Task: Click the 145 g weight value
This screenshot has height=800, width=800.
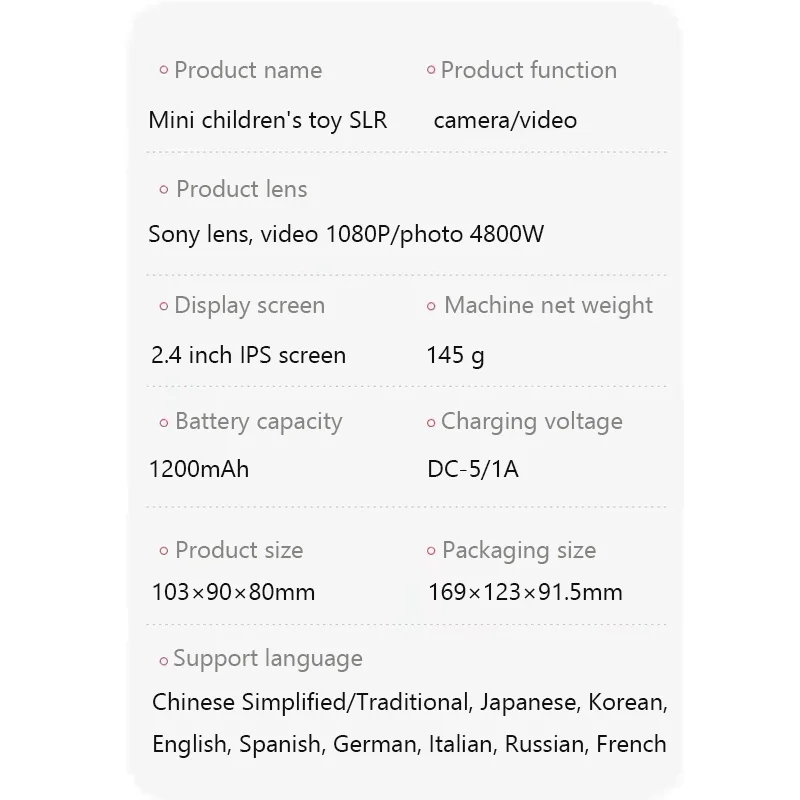Action: 455,355
